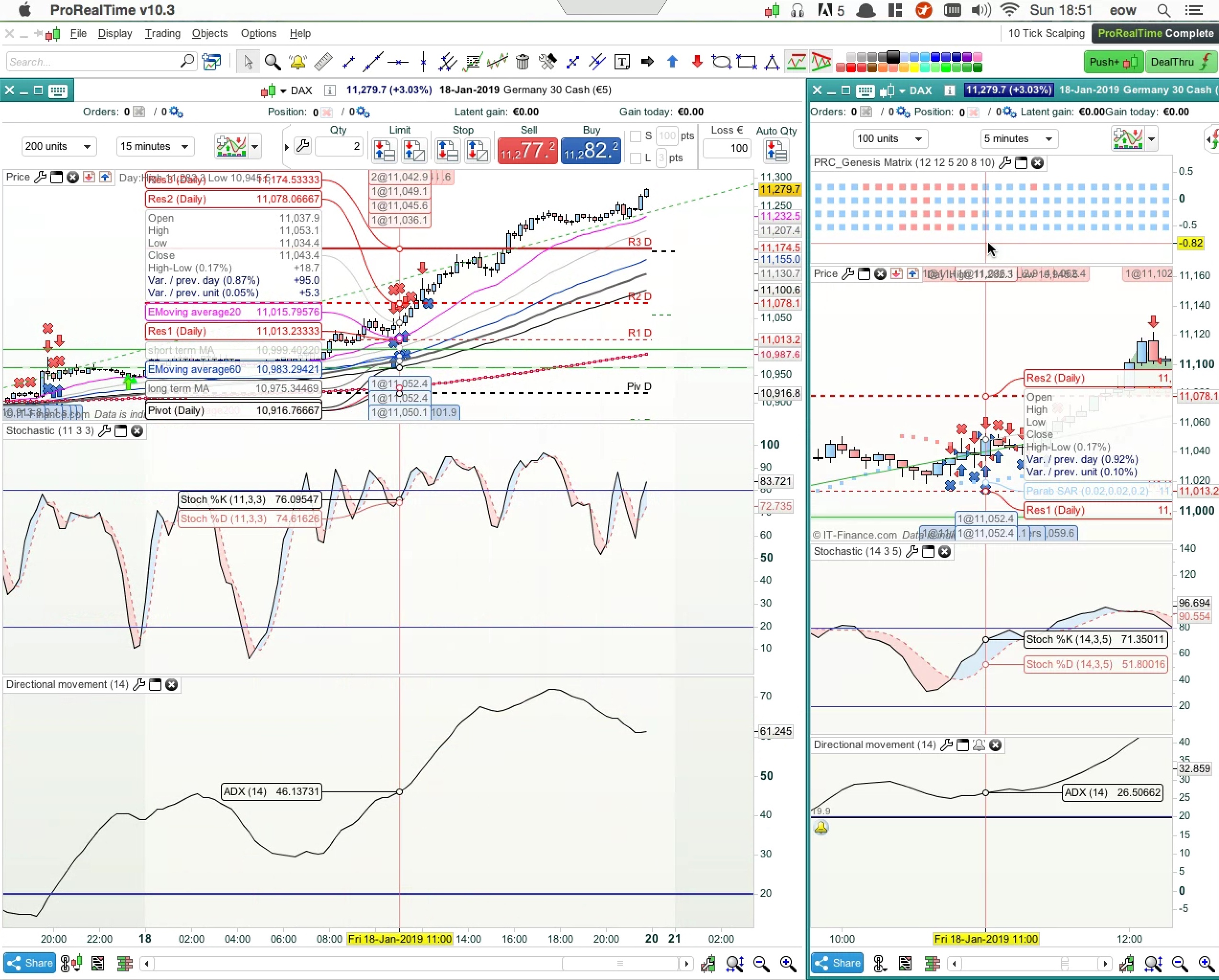Select the rectangle drawing tool
1219x980 pixels.
click(x=746, y=62)
